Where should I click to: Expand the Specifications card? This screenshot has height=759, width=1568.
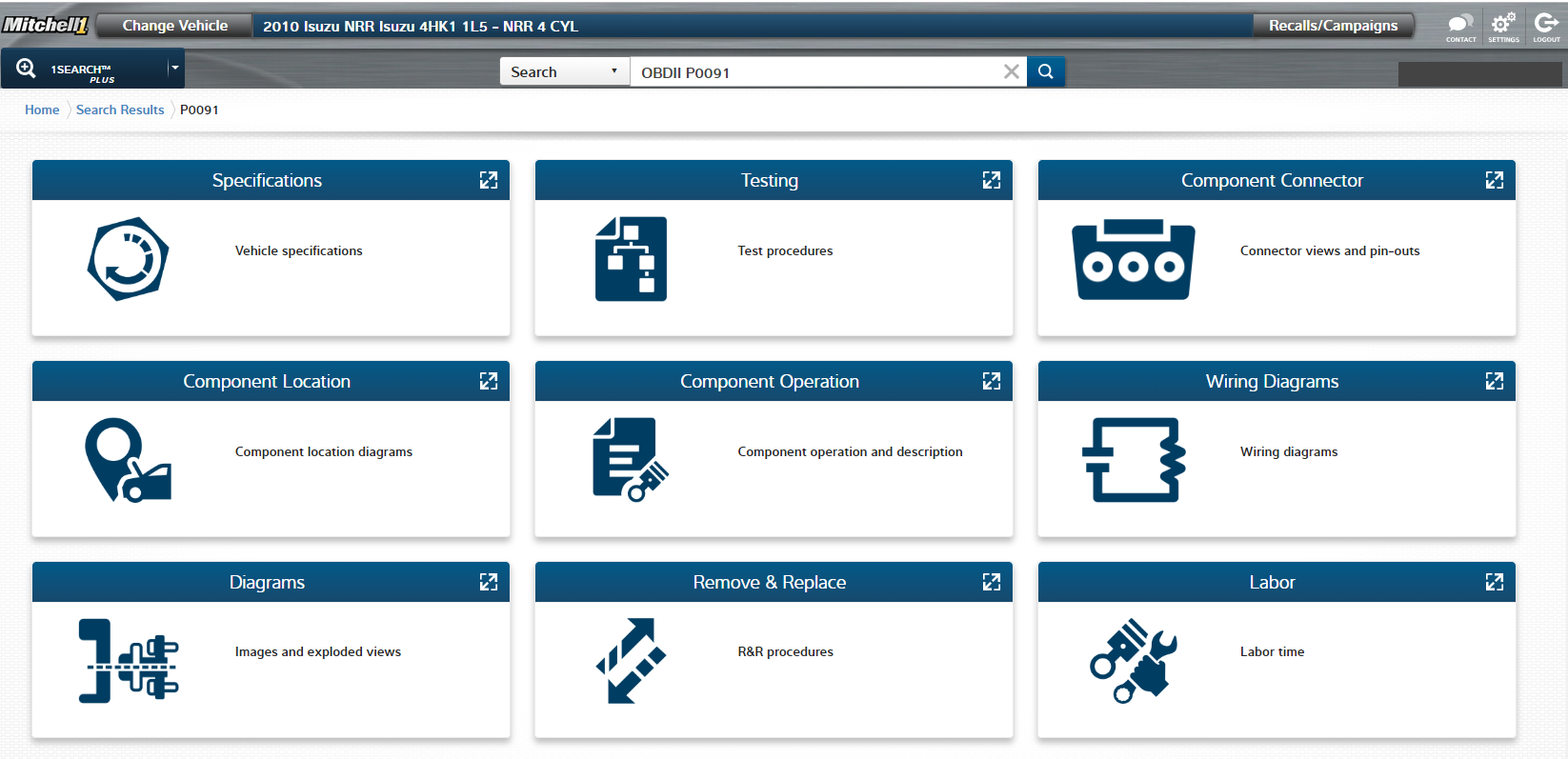(x=489, y=180)
